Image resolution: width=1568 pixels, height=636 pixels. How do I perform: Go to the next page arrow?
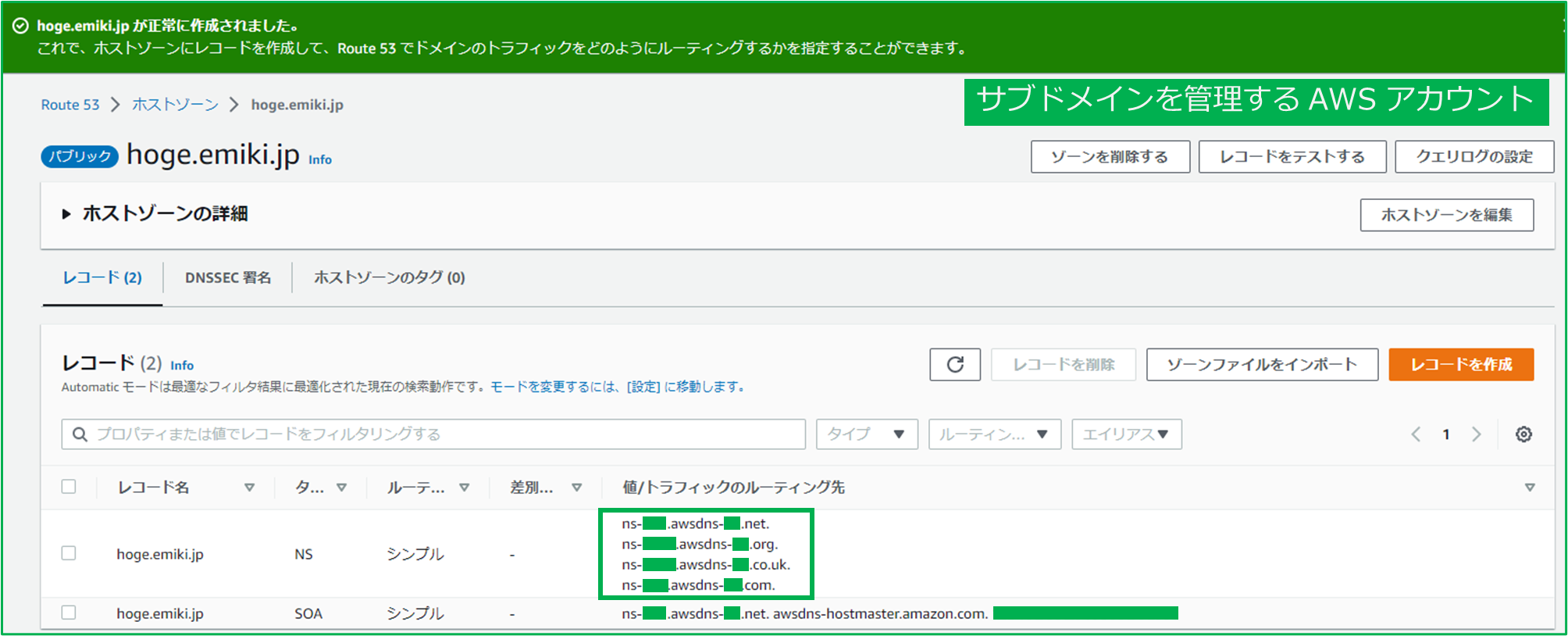(x=1476, y=434)
